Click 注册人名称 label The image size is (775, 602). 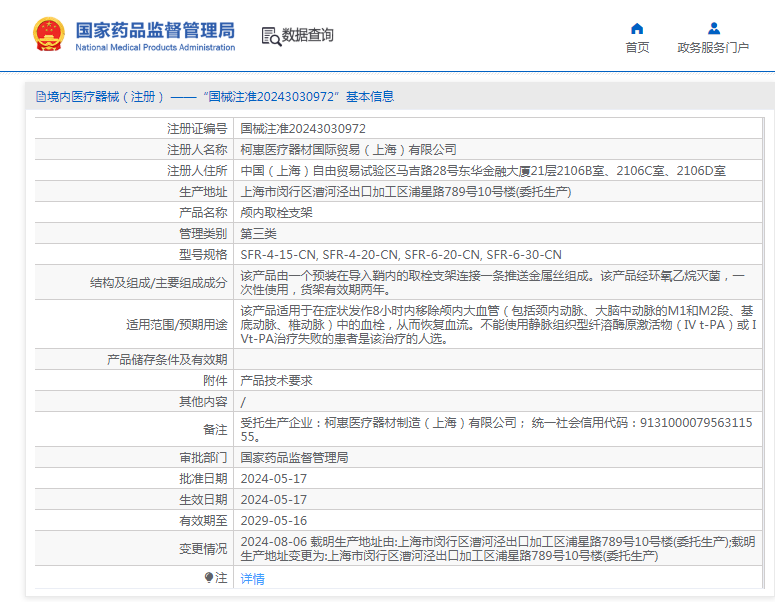[x=197, y=149]
